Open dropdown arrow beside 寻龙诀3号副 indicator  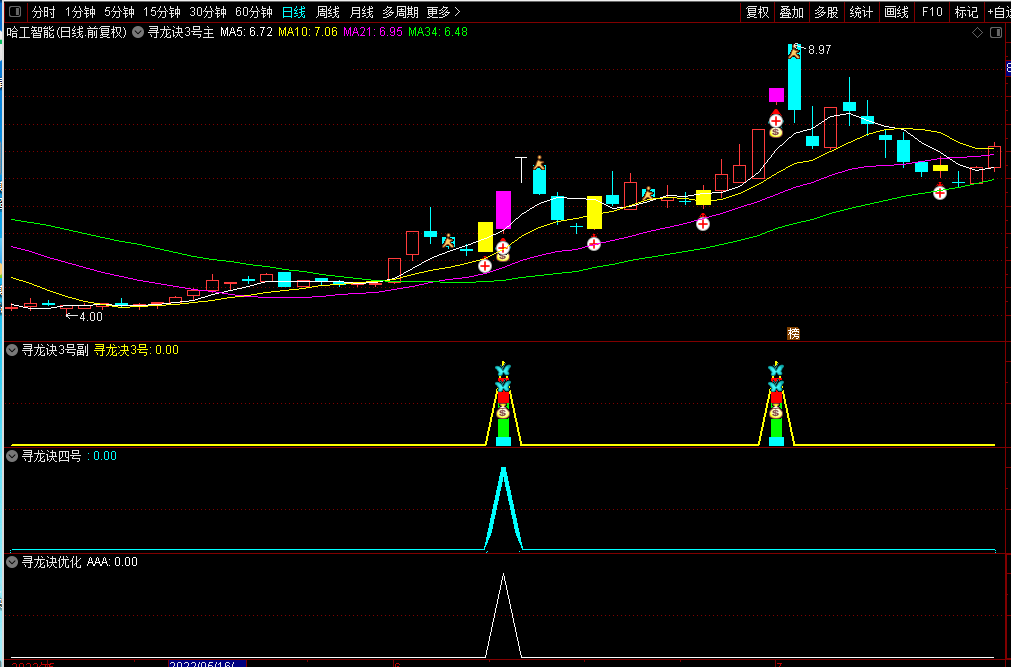[12, 350]
